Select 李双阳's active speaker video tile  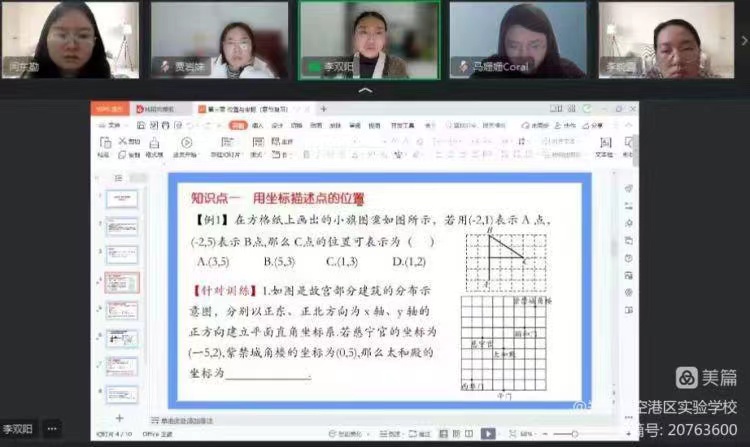[369, 39]
